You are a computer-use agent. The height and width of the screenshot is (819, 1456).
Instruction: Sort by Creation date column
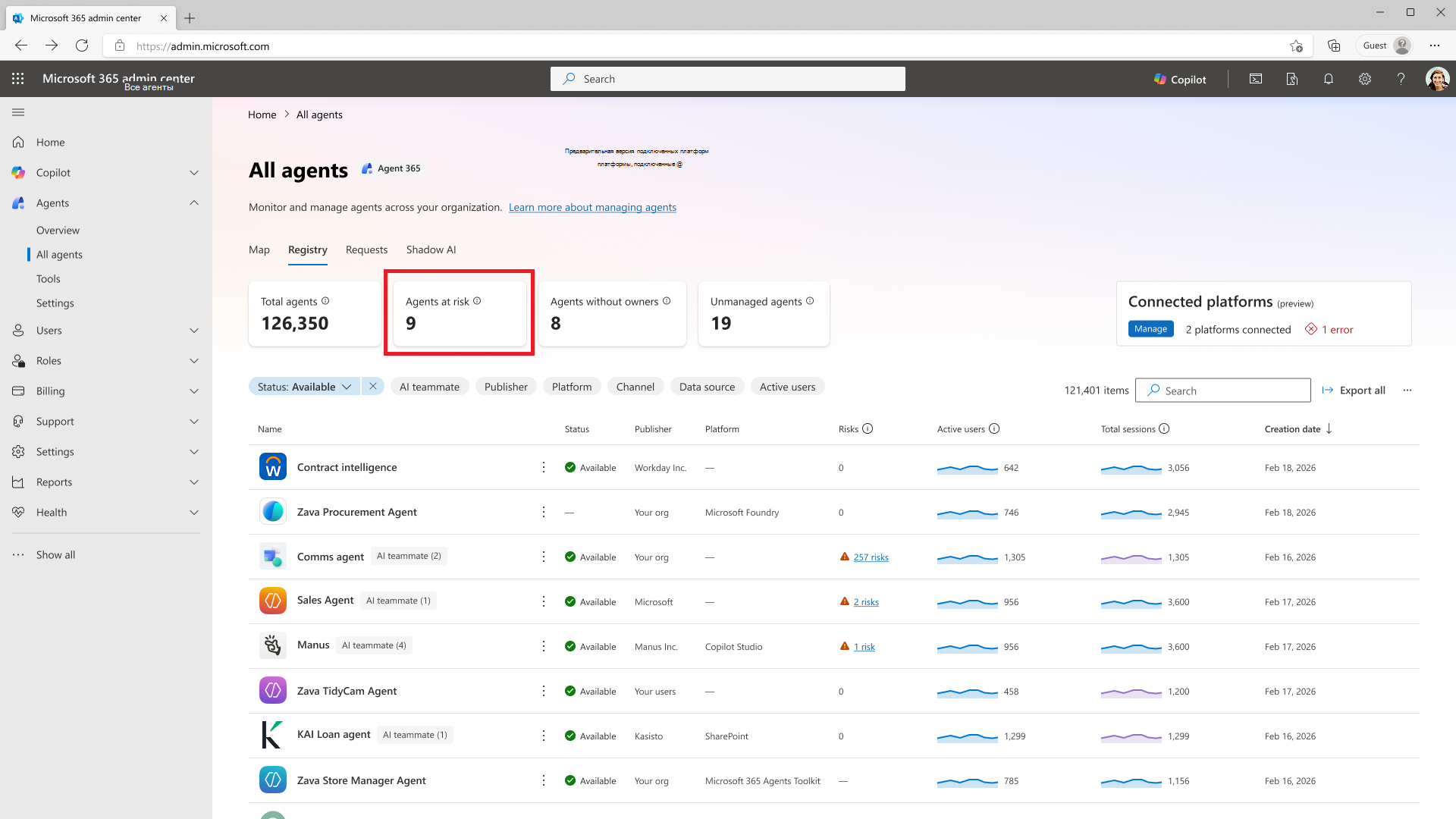(1298, 429)
